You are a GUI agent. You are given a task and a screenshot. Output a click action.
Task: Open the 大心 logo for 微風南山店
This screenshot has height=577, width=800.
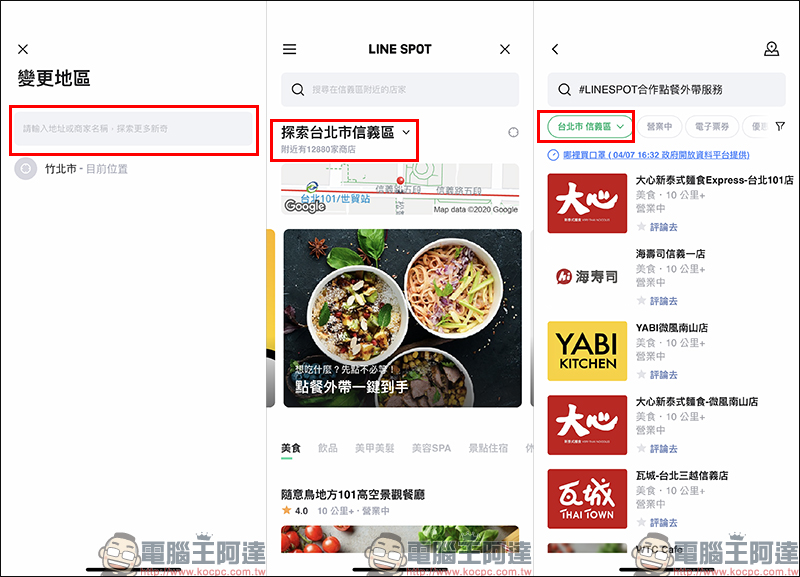587,425
